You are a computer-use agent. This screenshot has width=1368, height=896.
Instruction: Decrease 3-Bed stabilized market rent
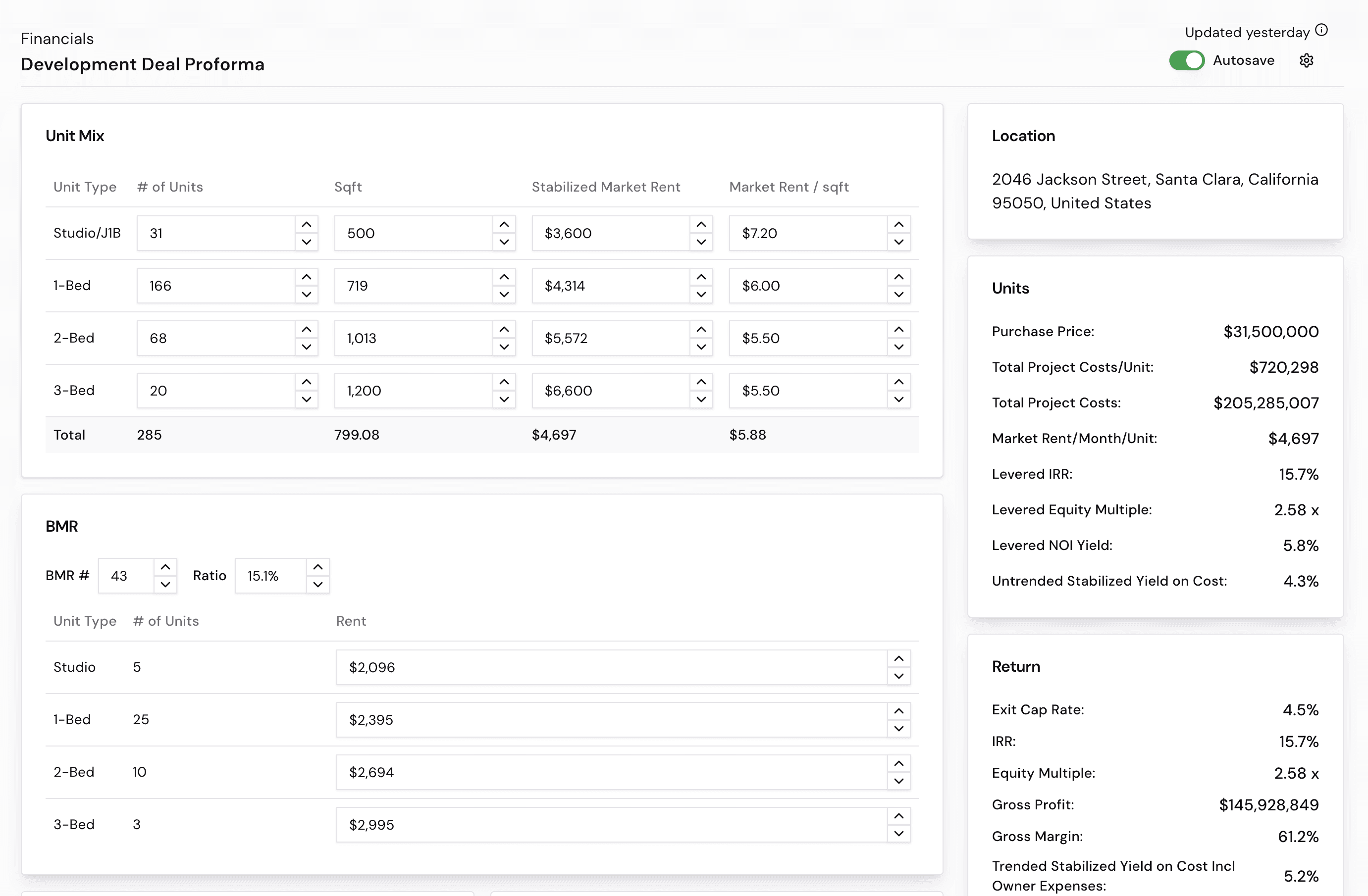pyautogui.click(x=701, y=399)
